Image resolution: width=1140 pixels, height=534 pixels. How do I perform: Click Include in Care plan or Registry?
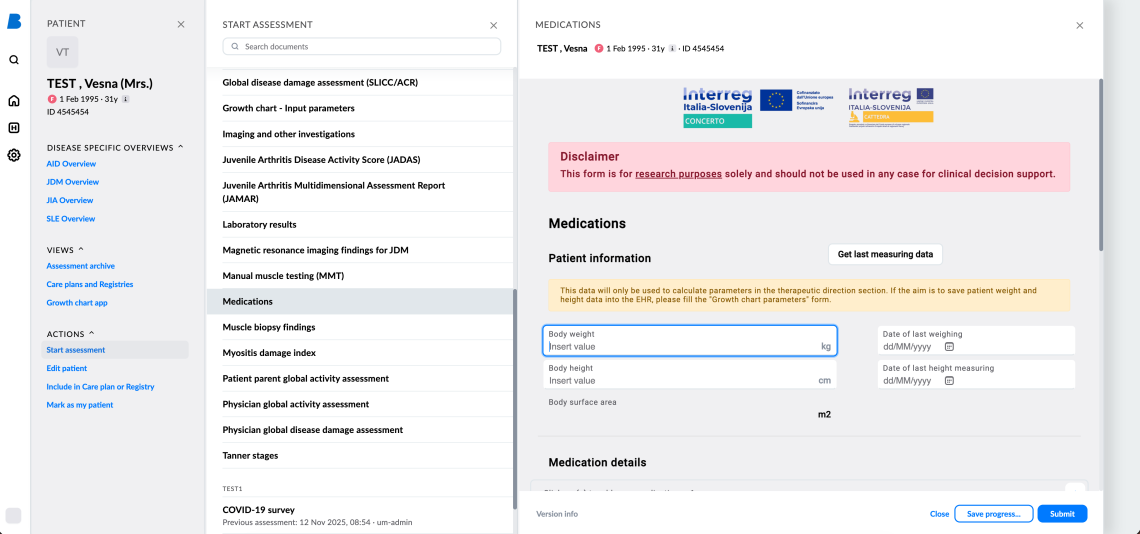100,387
